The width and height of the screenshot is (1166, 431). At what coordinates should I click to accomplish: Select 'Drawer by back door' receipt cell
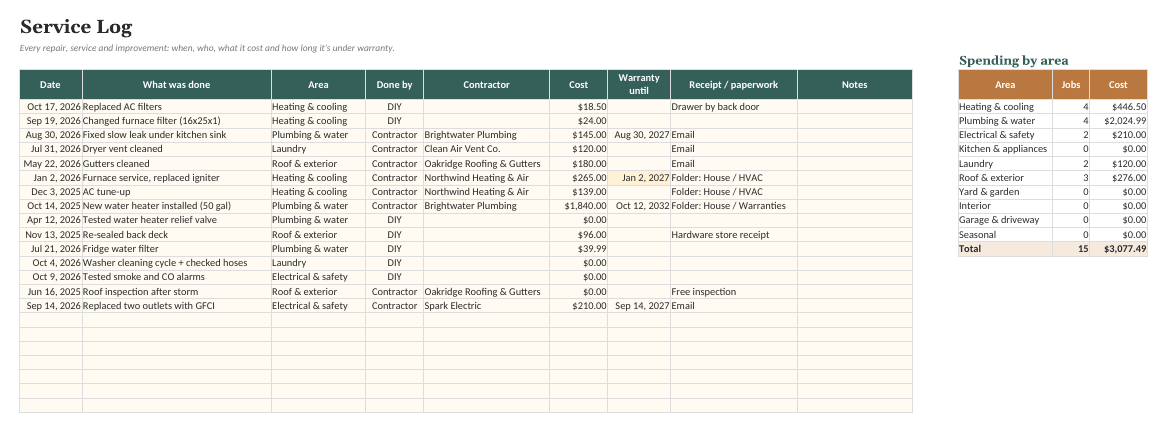coord(733,107)
